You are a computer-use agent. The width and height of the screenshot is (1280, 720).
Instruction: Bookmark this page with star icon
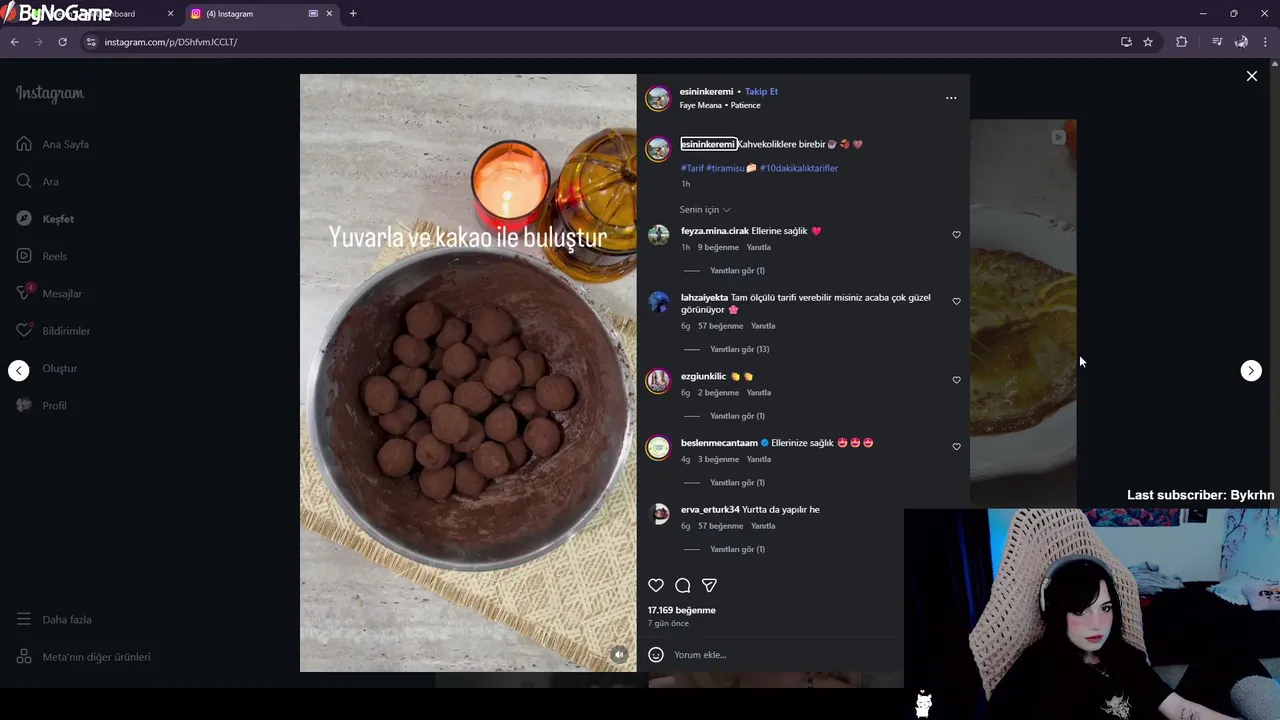[x=1148, y=42]
